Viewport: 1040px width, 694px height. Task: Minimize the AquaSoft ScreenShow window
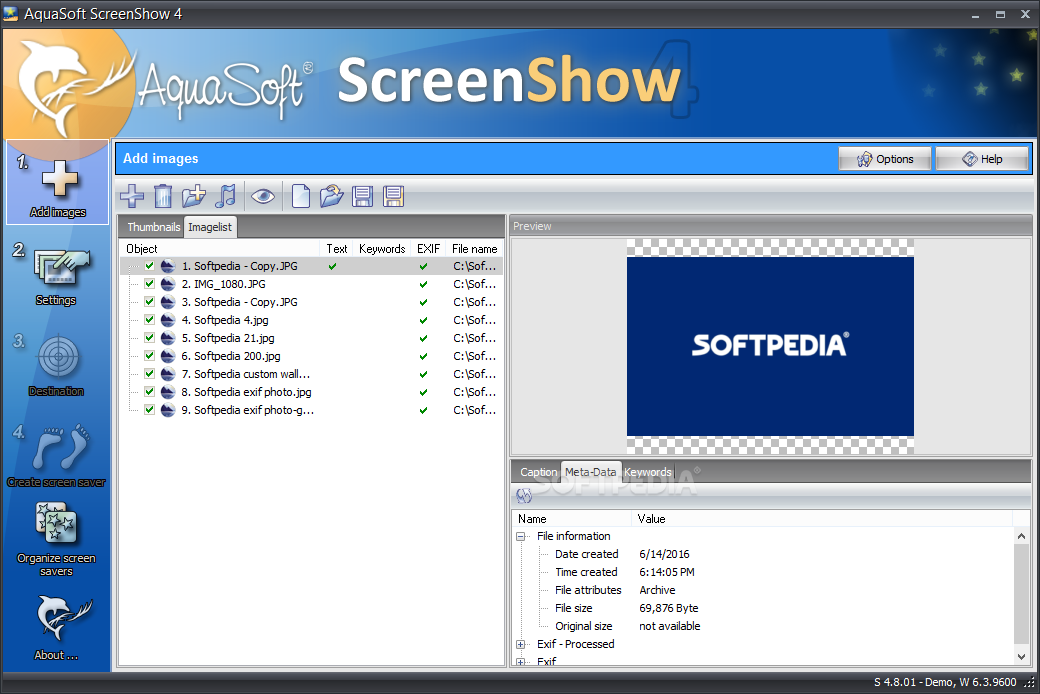pos(975,14)
